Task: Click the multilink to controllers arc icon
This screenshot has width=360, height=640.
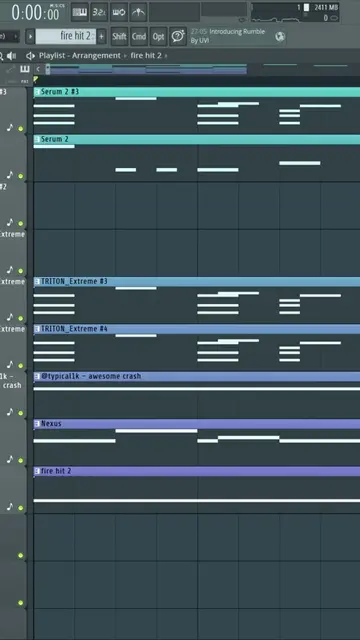Action: 138,12
